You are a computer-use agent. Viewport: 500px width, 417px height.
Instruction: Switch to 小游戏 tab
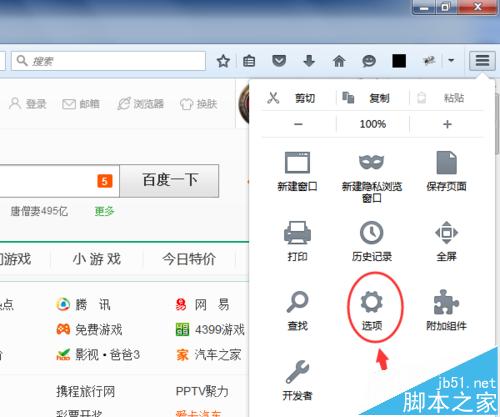[97, 259]
